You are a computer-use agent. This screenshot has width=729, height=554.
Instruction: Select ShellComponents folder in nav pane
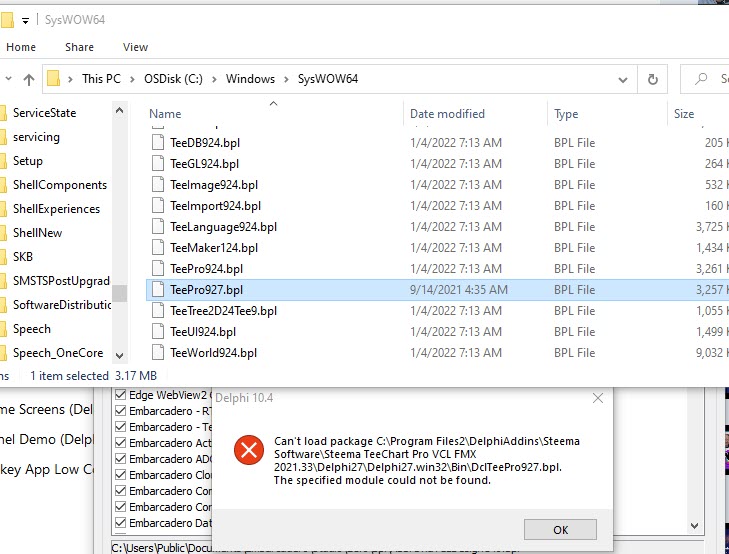(x=60, y=185)
